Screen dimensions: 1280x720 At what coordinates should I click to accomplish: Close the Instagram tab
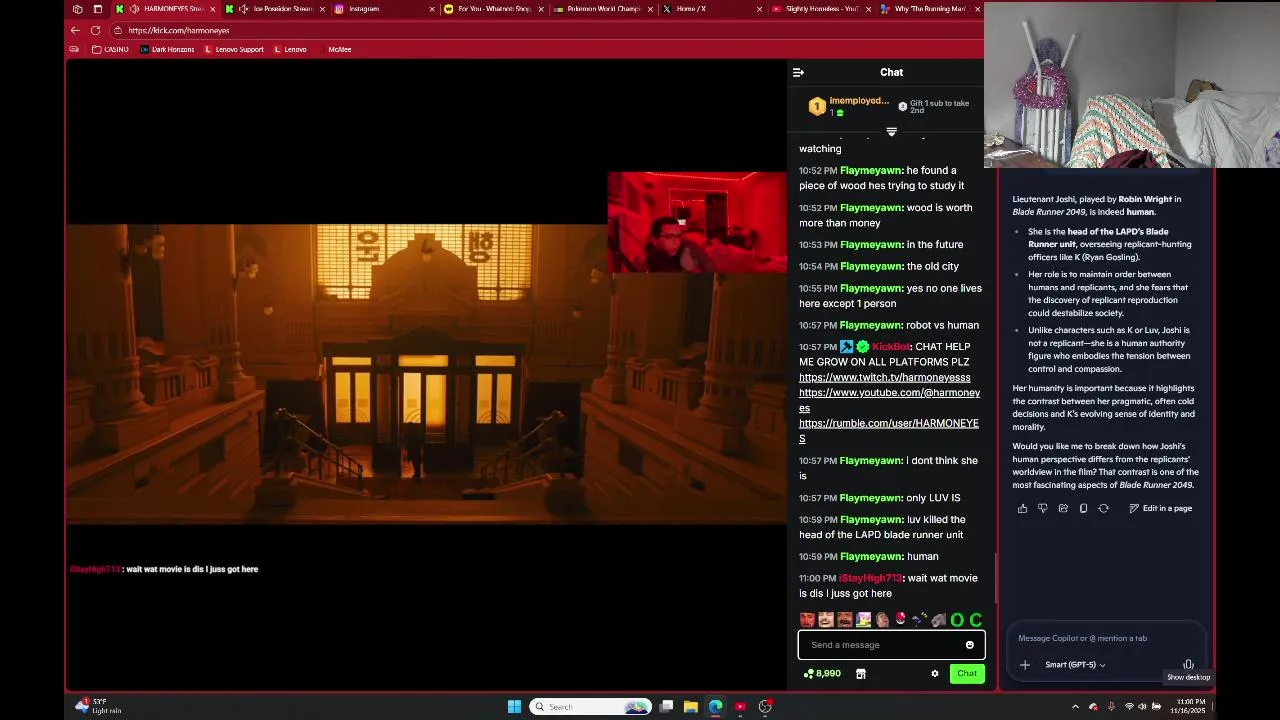pyautogui.click(x=432, y=9)
